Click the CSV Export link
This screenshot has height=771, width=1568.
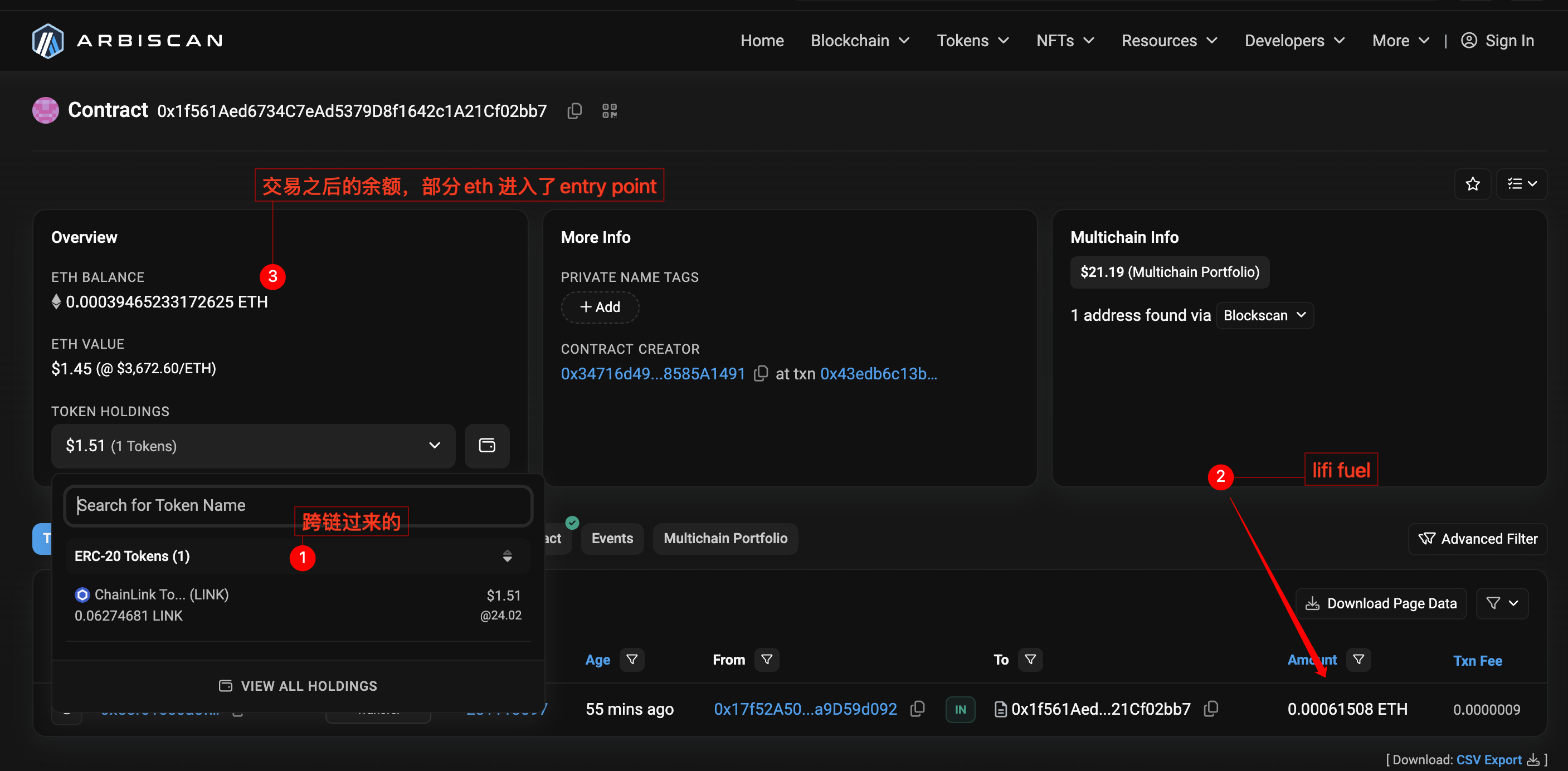pyautogui.click(x=1489, y=759)
